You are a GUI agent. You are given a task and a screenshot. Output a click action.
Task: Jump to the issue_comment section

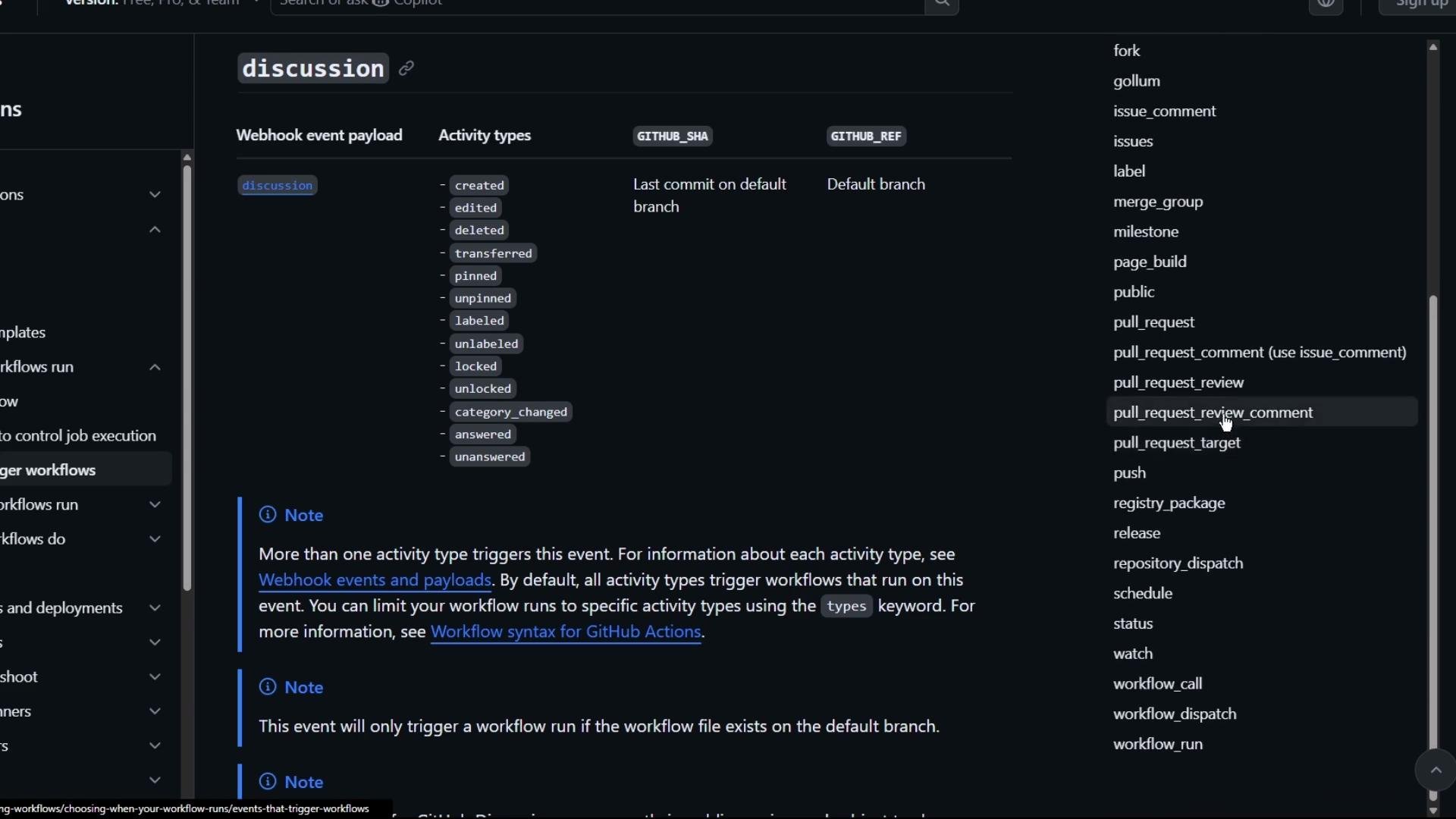[1164, 111]
